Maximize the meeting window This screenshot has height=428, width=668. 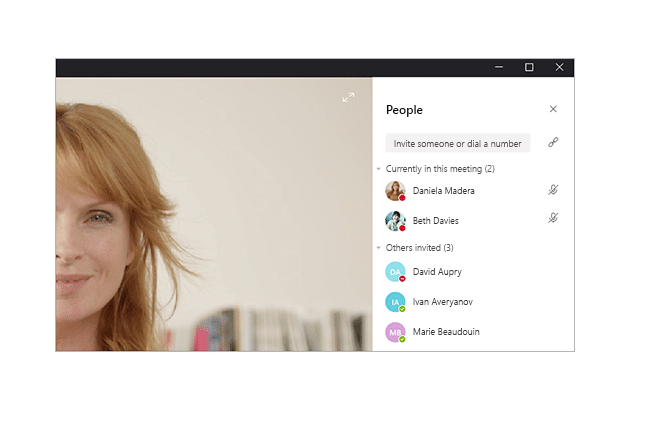pos(529,67)
